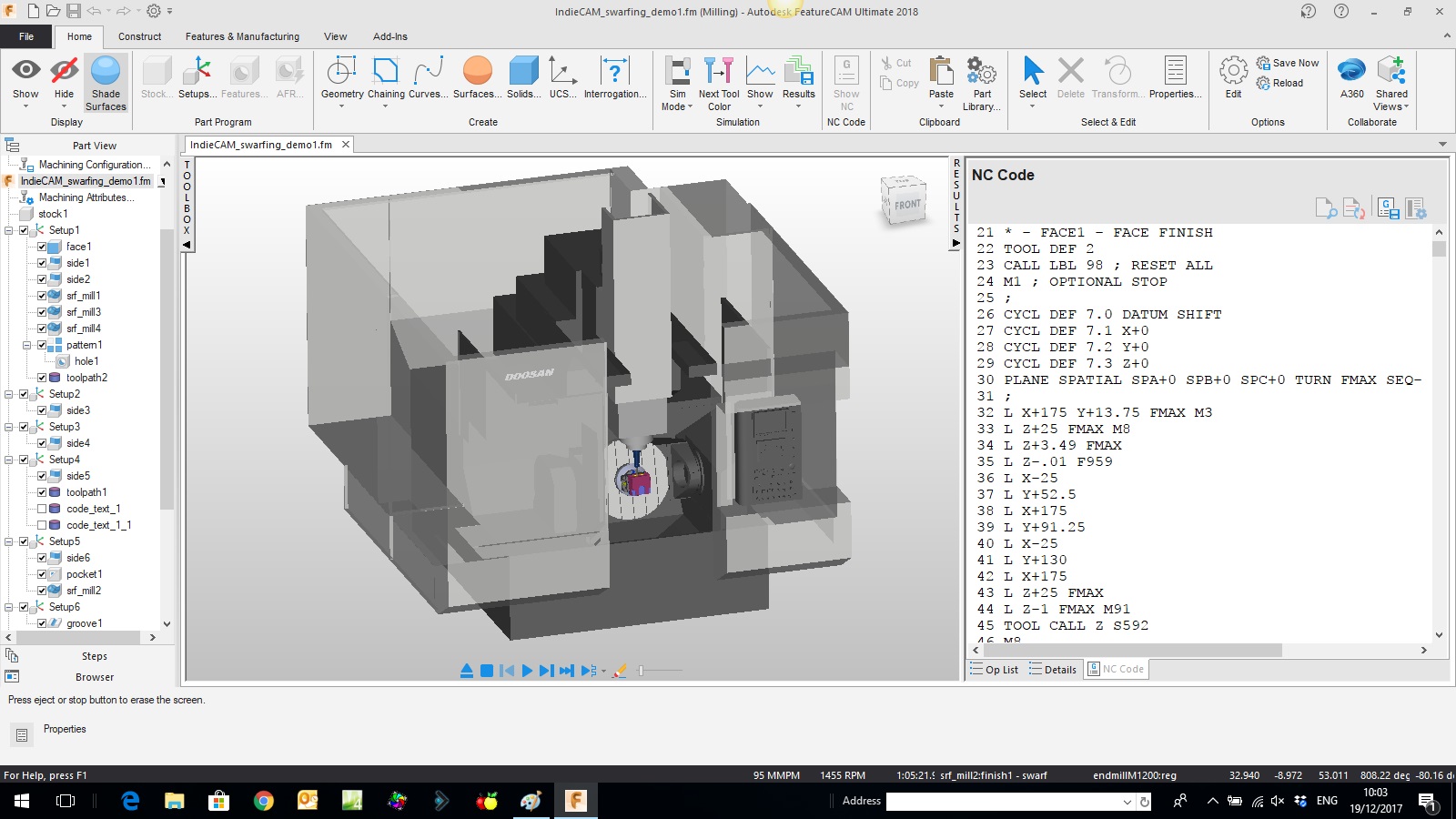1456x819 pixels.
Task: Open NC code display options icon
Action: point(1416,209)
